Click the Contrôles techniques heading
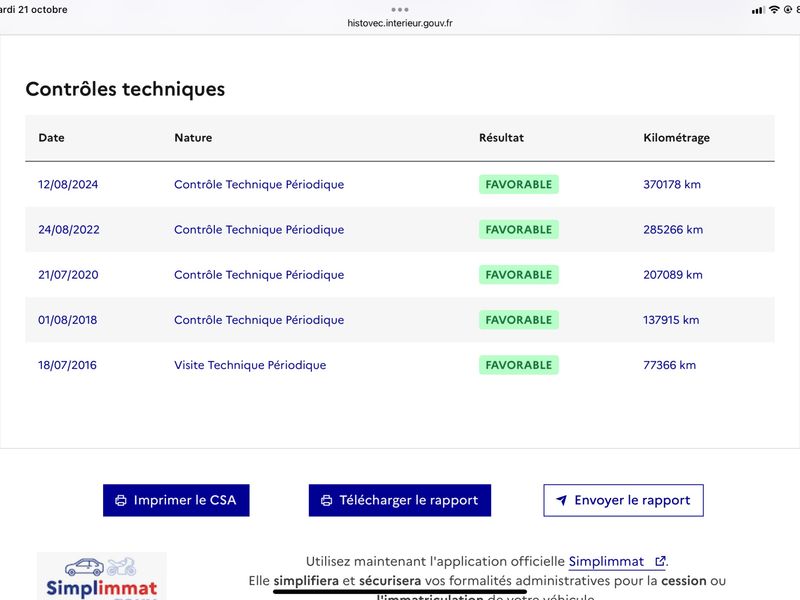The image size is (800, 600). tap(125, 89)
